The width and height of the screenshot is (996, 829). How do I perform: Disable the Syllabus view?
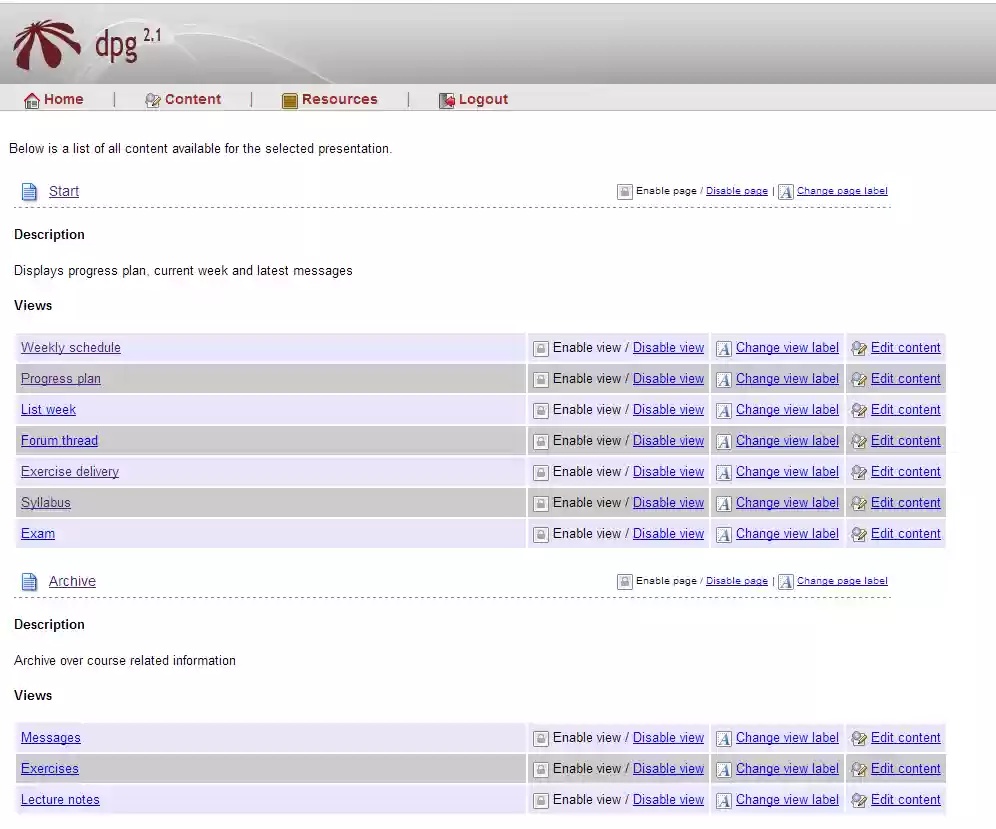668,502
